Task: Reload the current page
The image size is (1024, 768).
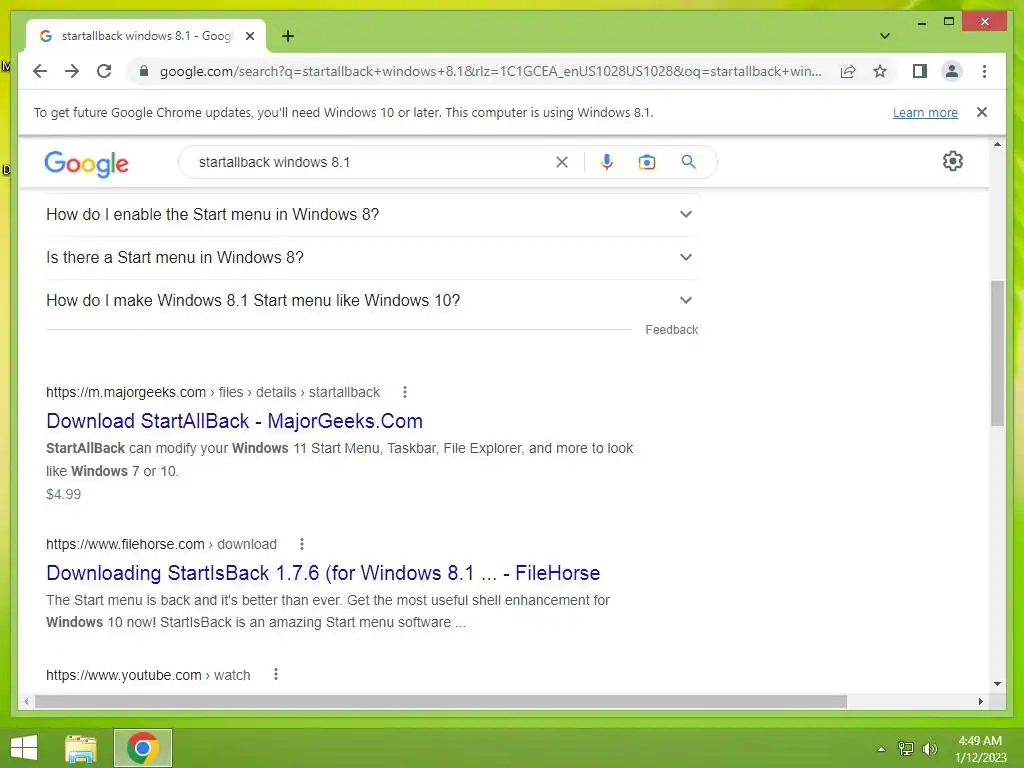Action: coord(104,71)
